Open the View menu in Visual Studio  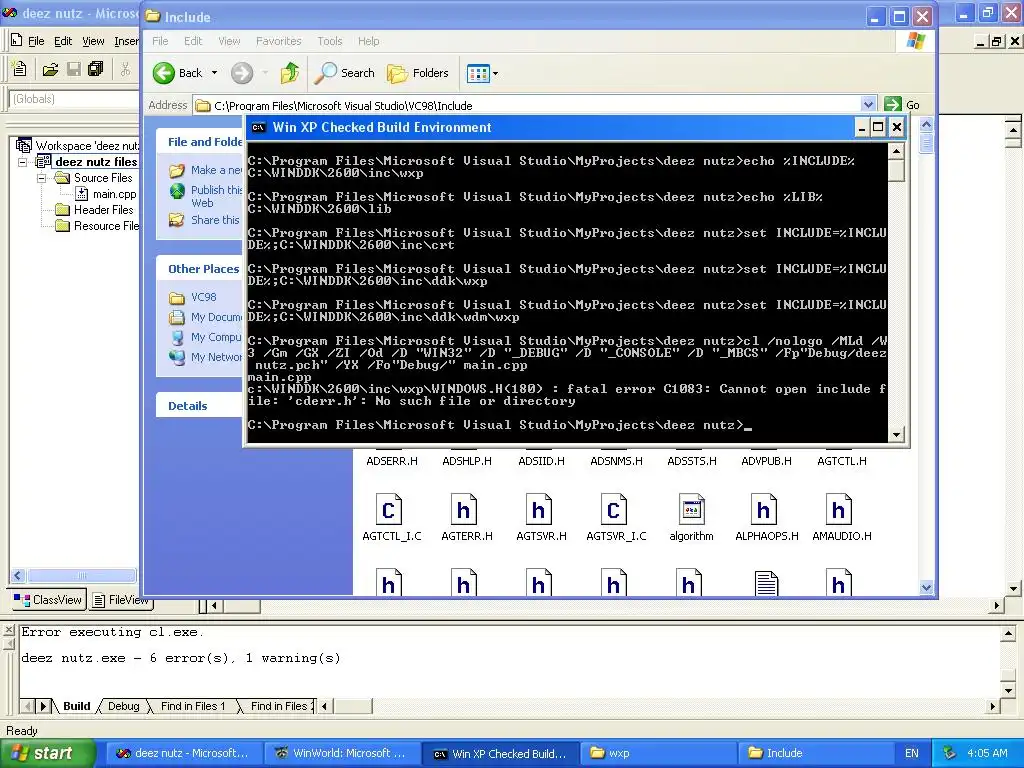click(x=93, y=41)
